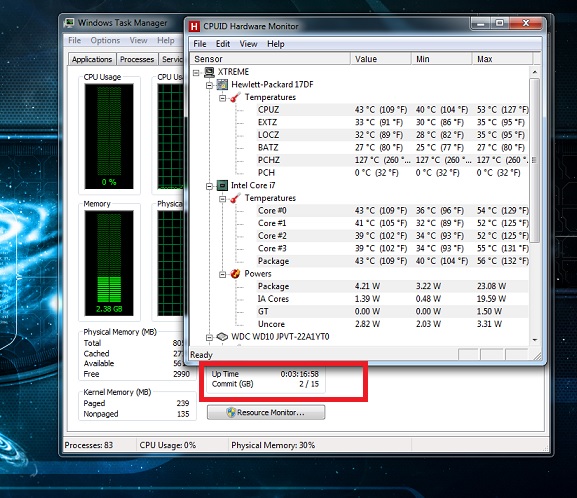Collapse the Intel Core i7 node
Screen dimensions: 577x498
pos(209,186)
